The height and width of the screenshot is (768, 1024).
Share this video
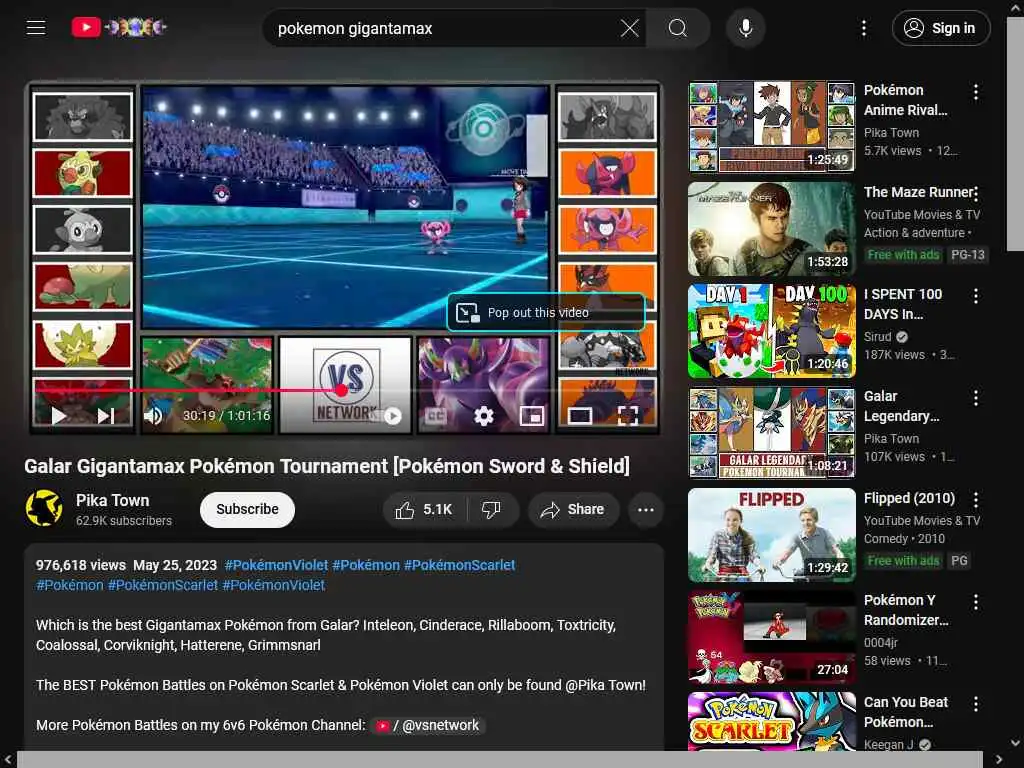pos(573,509)
